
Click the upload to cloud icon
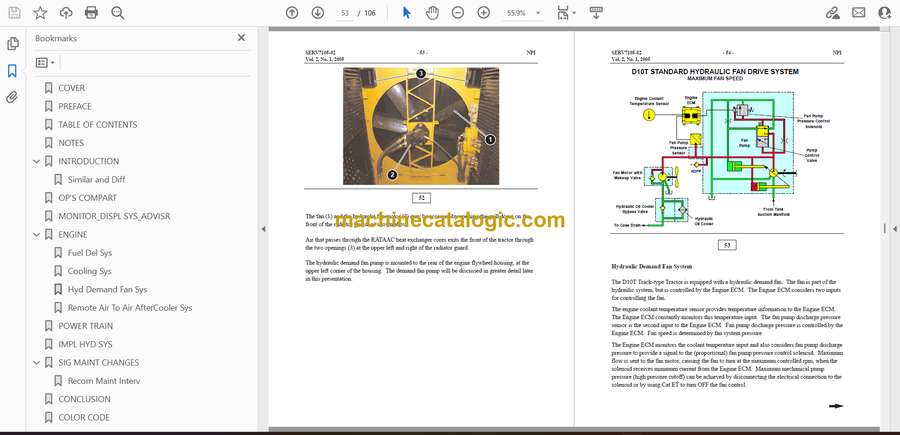coord(66,12)
